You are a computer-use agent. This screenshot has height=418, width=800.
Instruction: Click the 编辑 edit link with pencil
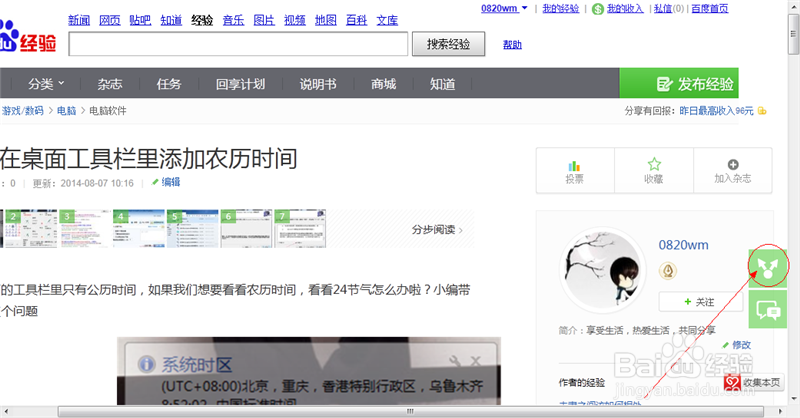tap(166, 182)
